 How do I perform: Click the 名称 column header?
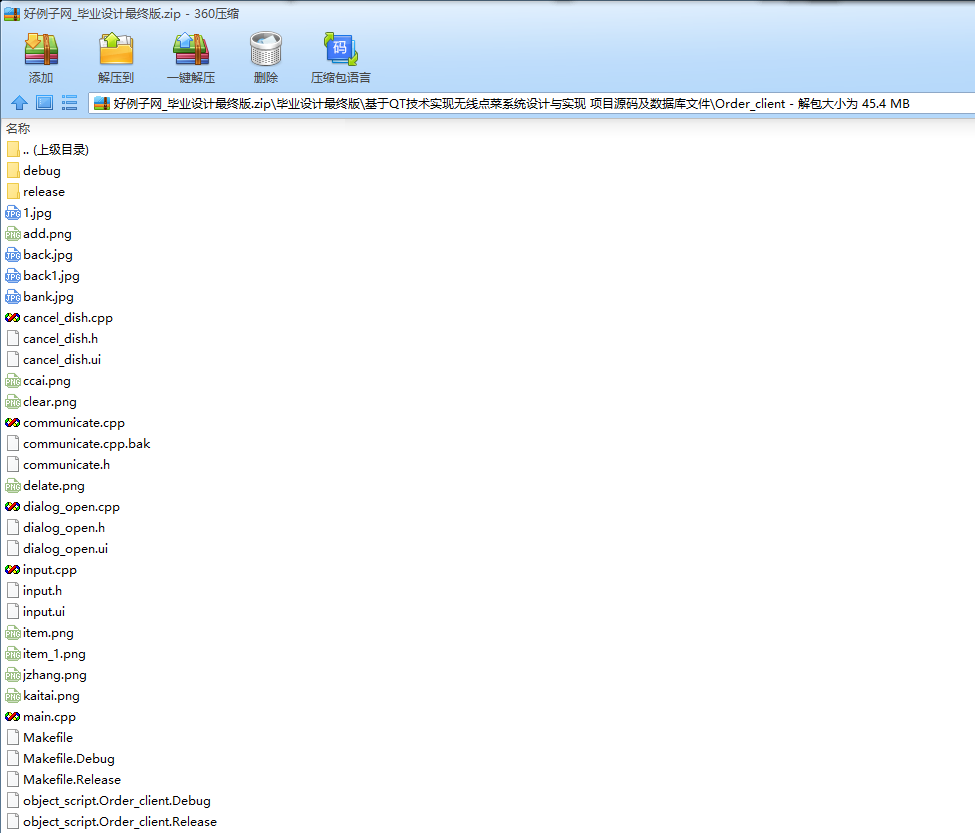18,129
